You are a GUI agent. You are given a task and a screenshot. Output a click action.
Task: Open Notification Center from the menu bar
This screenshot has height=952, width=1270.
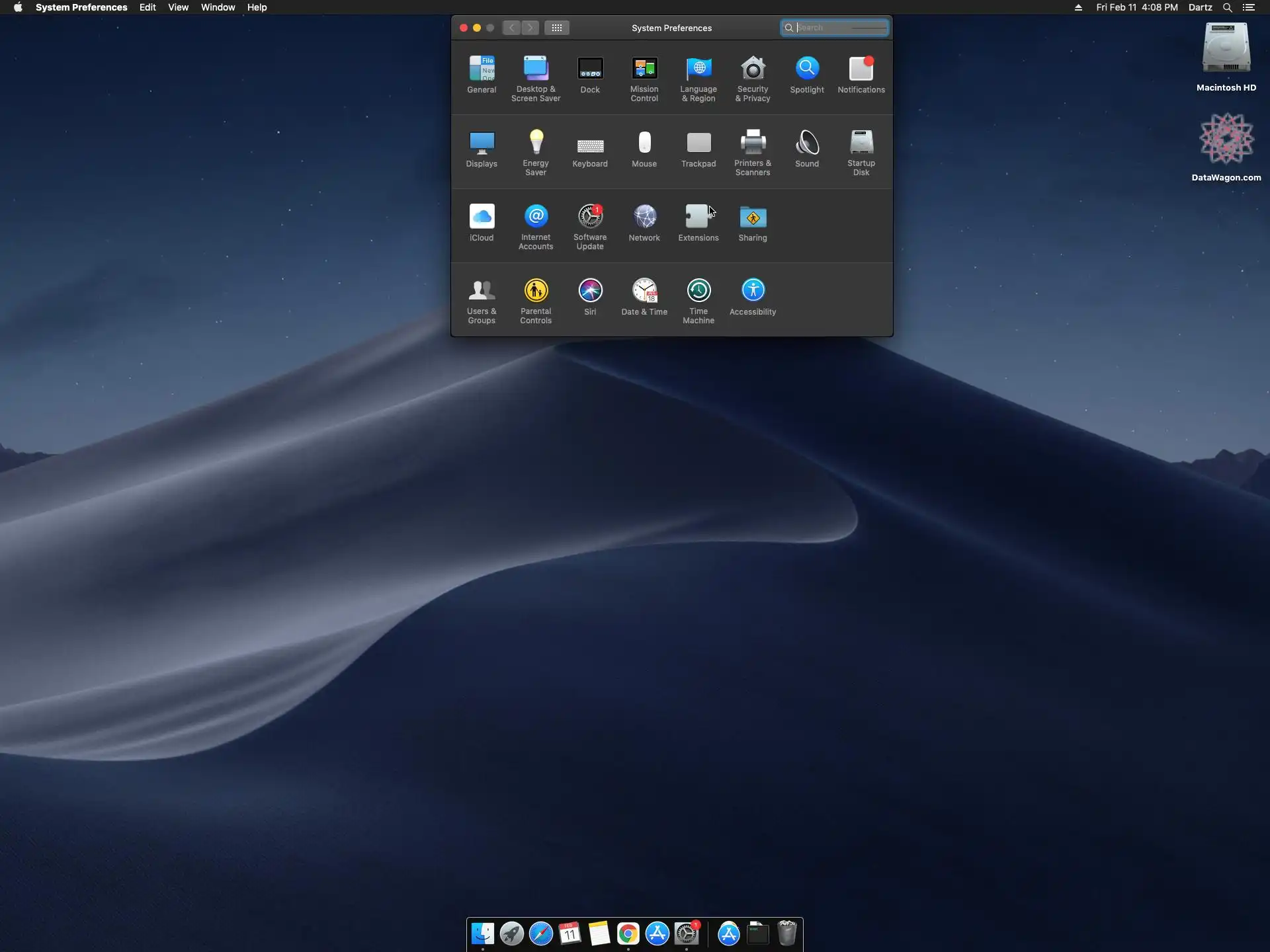[x=1249, y=7]
